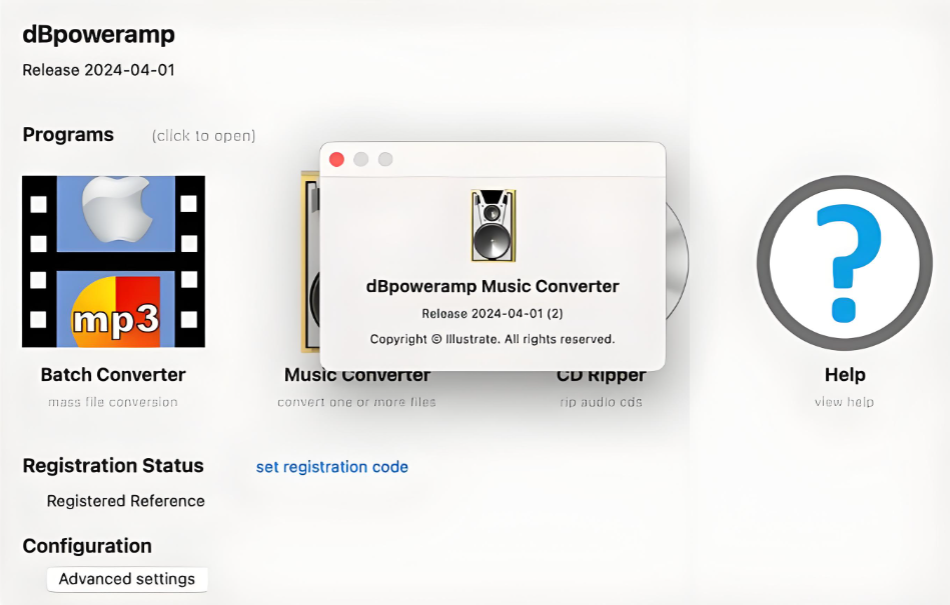Click the Music Converter label
This screenshot has width=950, height=605.
[357, 376]
